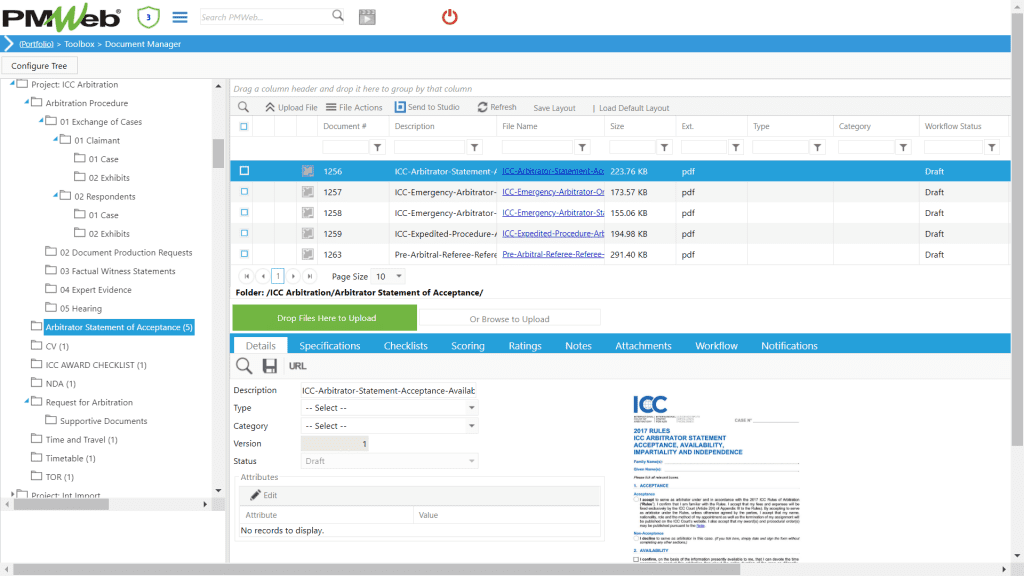Click the shield notification icon showing 3

(148, 17)
